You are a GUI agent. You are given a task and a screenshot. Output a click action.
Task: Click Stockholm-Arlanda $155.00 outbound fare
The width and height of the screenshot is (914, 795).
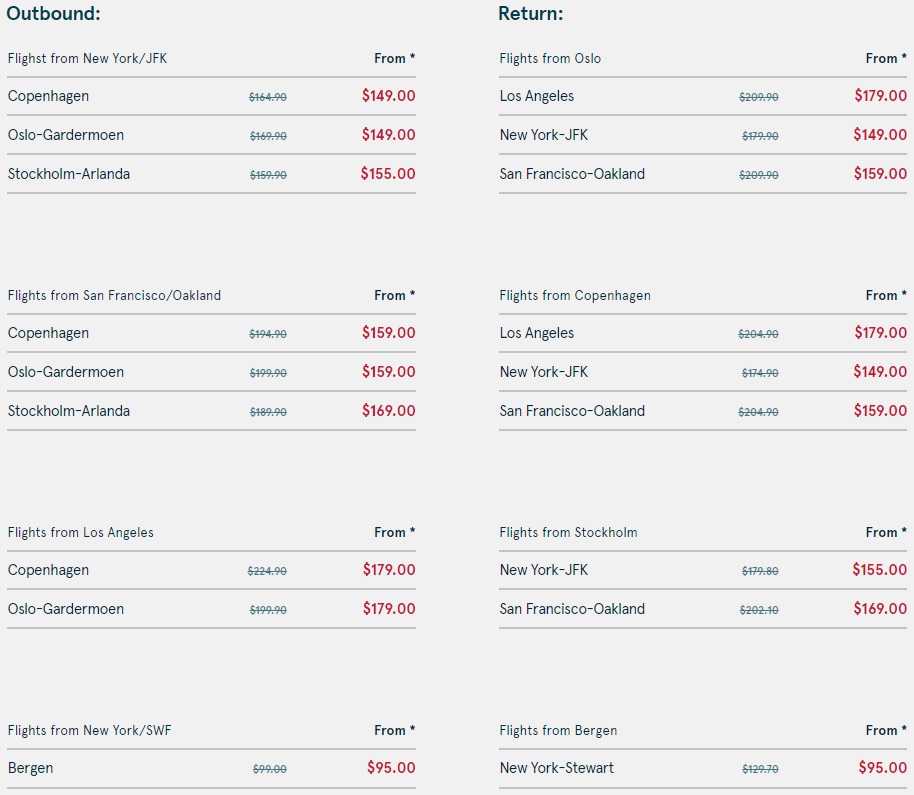[388, 174]
